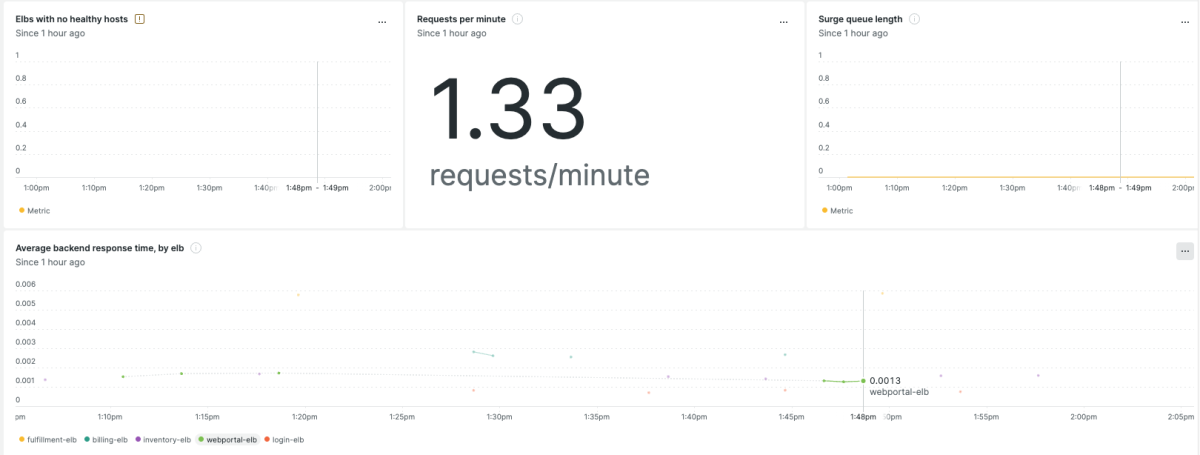The height and width of the screenshot is (455, 1200).
Task: Toggle inventory-elb series in legend
Action: point(163,439)
